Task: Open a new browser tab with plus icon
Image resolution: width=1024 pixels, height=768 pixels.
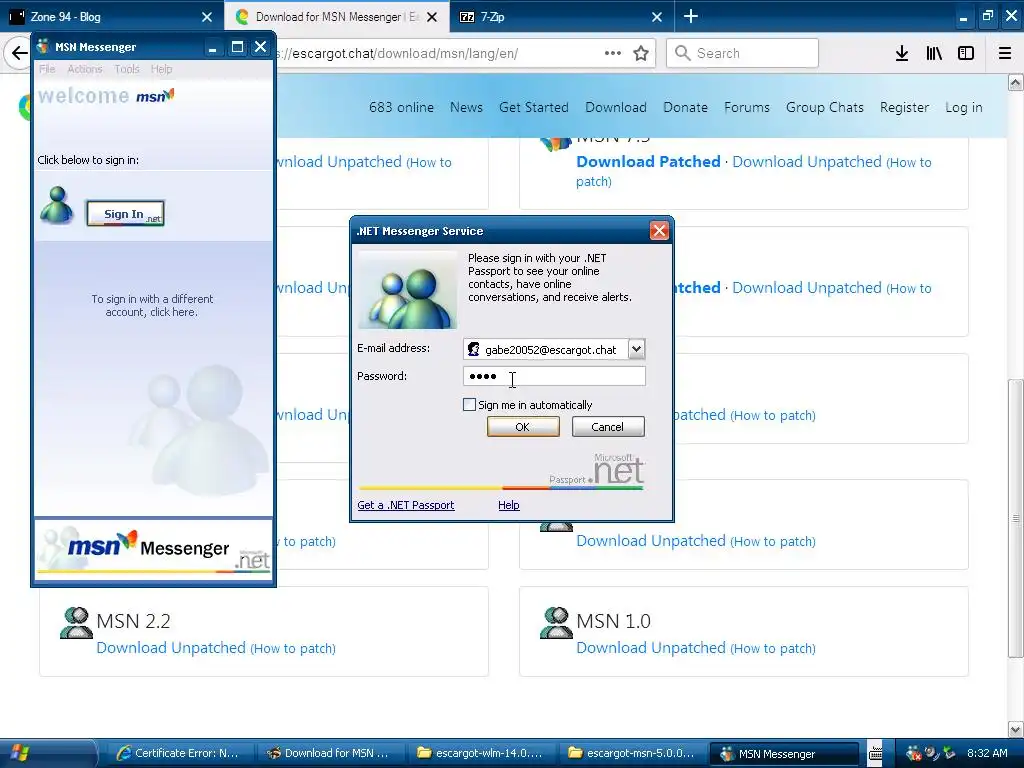Action: pos(691,16)
